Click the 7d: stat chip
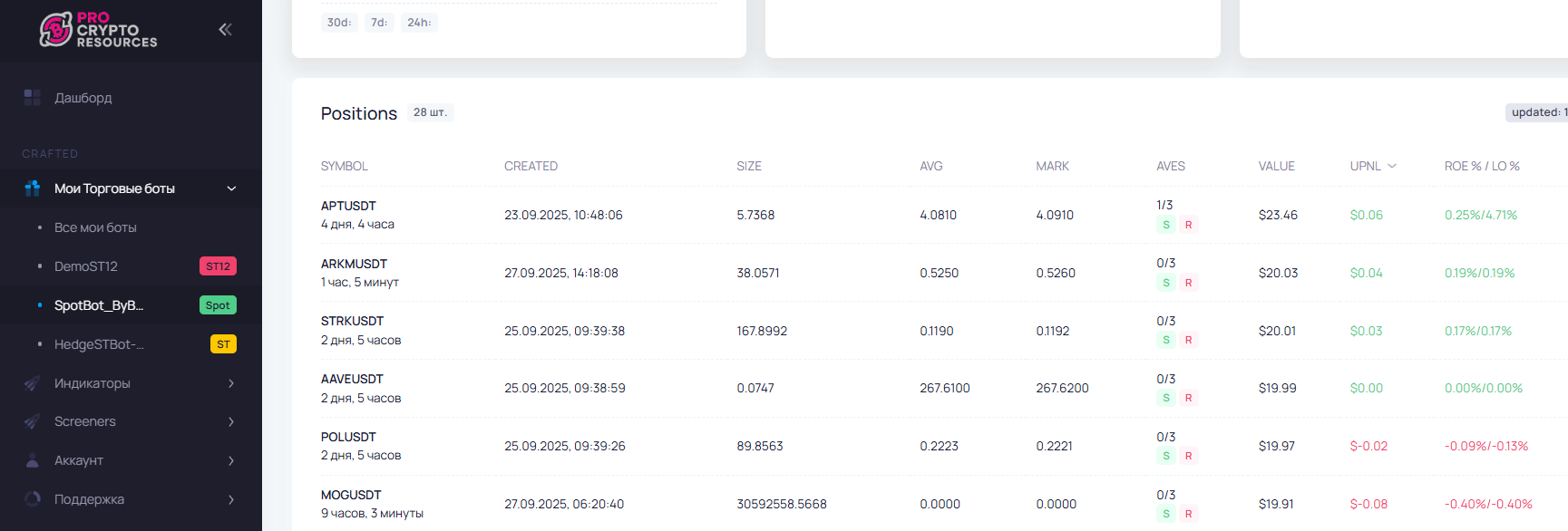 (x=379, y=23)
